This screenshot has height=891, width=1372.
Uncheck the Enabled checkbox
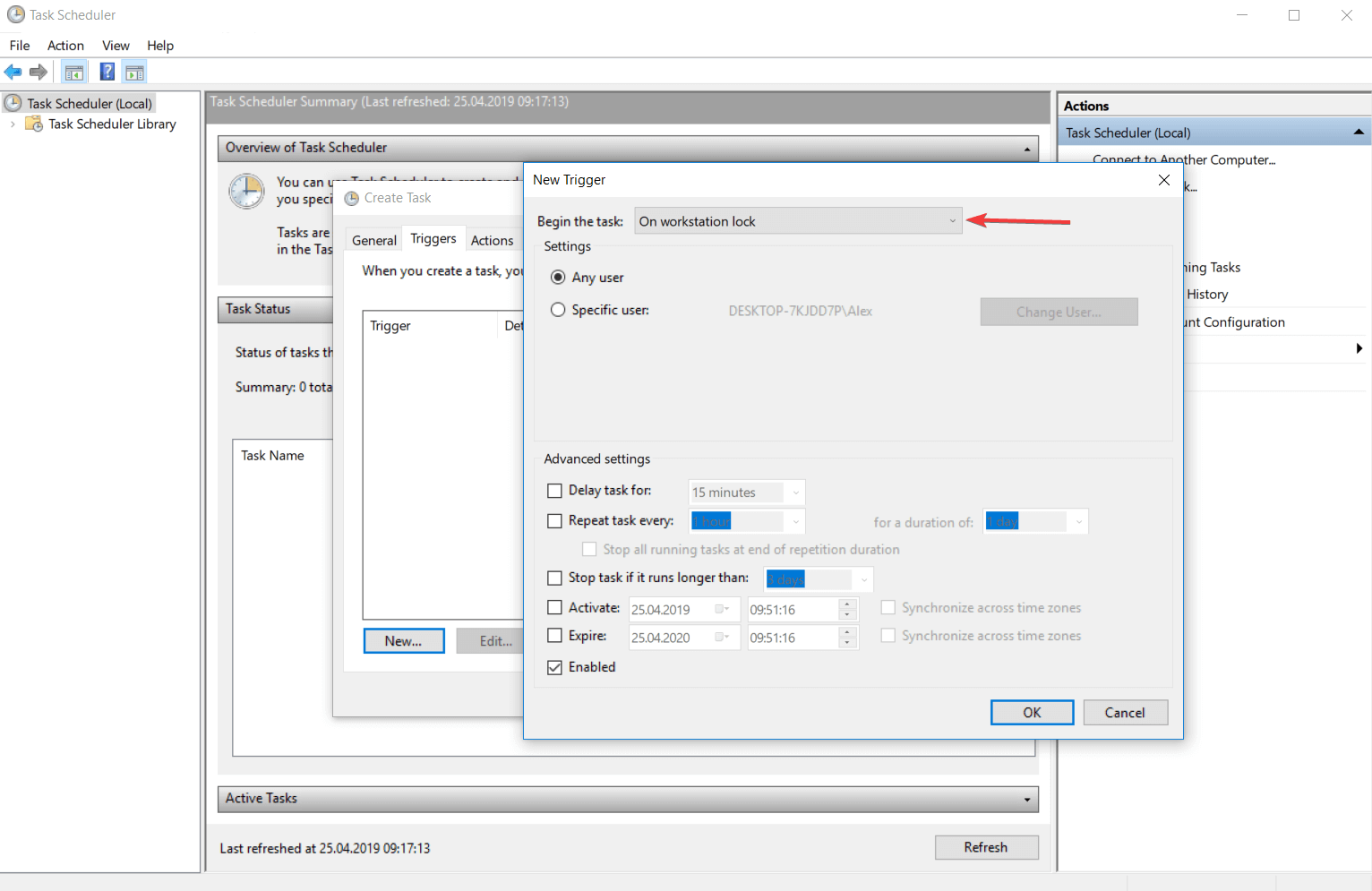554,667
